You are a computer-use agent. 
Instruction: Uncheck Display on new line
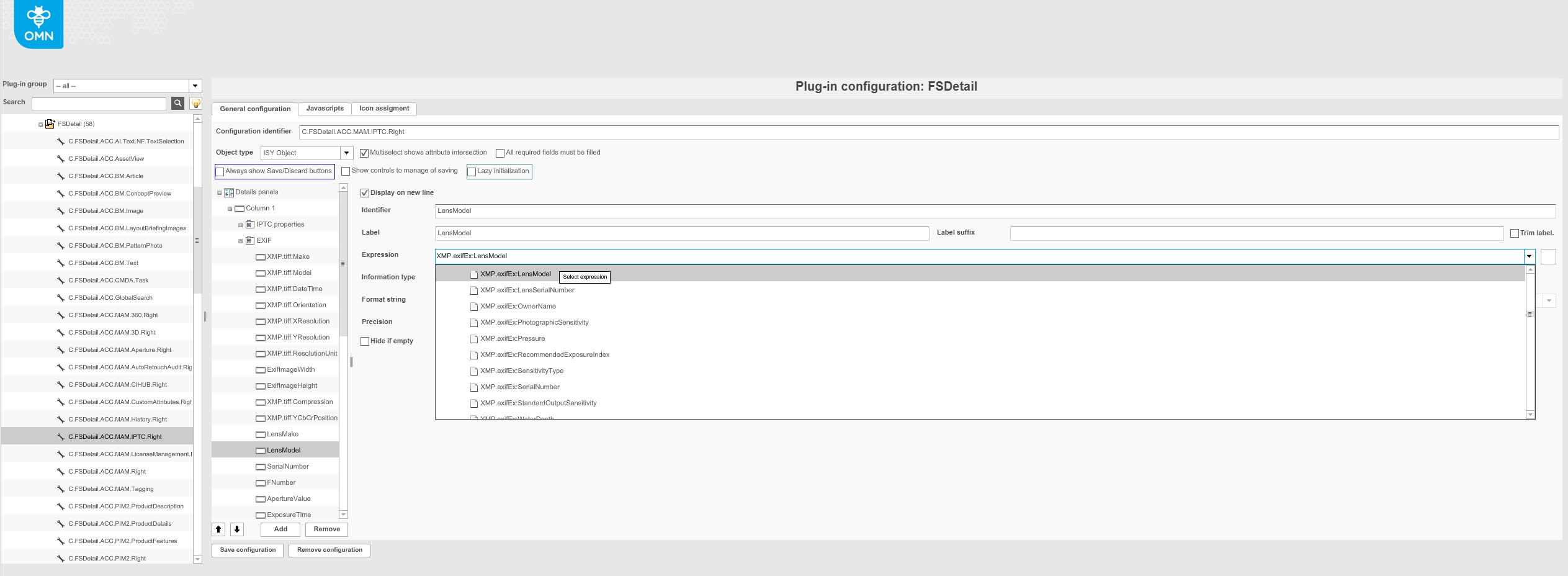click(x=365, y=193)
